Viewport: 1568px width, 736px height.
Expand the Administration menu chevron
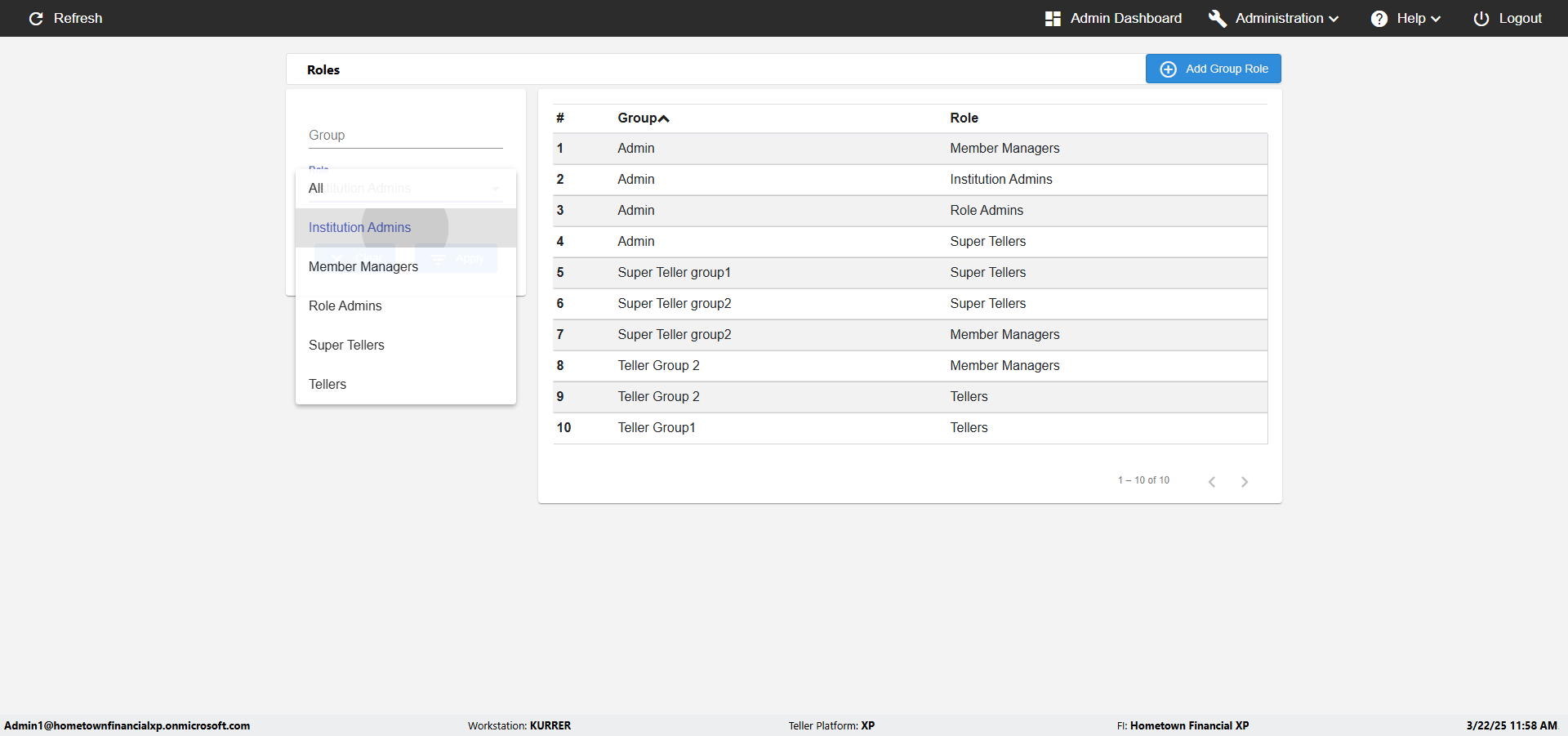pyautogui.click(x=1334, y=19)
